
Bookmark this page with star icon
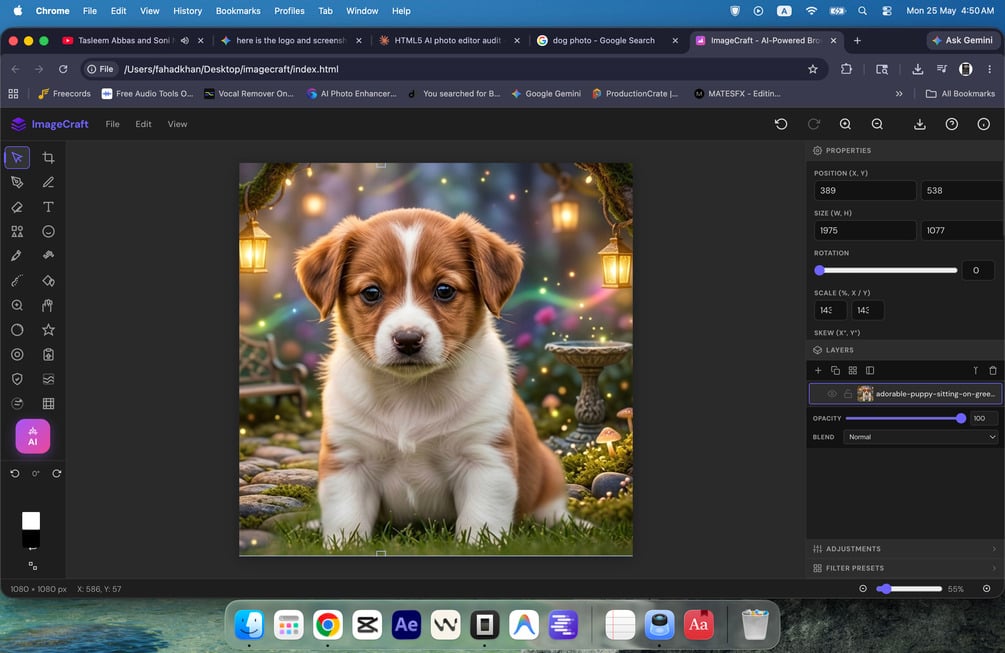[813, 69]
